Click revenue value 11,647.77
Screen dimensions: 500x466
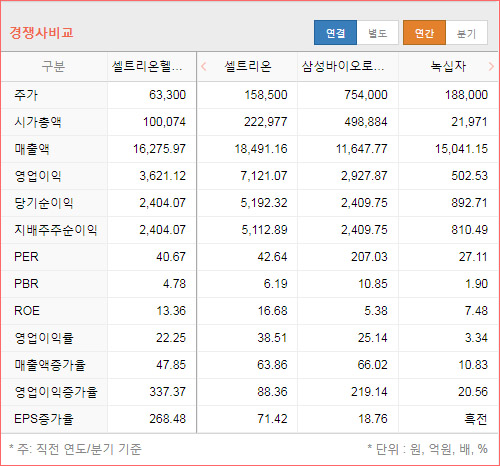click(x=362, y=149)
